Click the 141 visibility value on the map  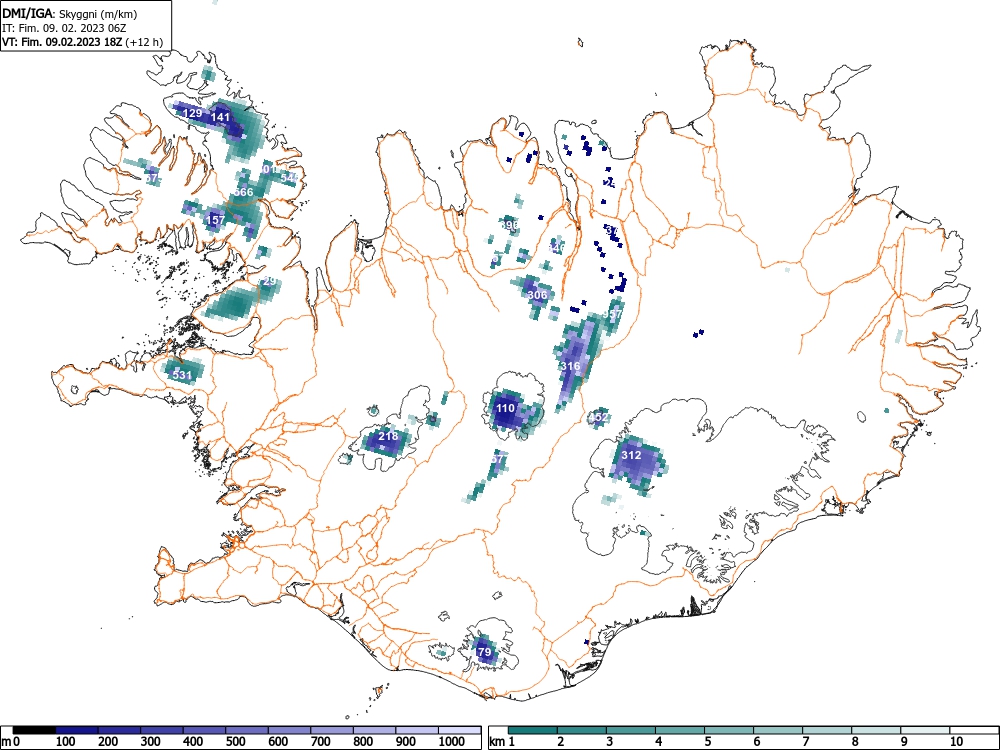tap(220, 117)
